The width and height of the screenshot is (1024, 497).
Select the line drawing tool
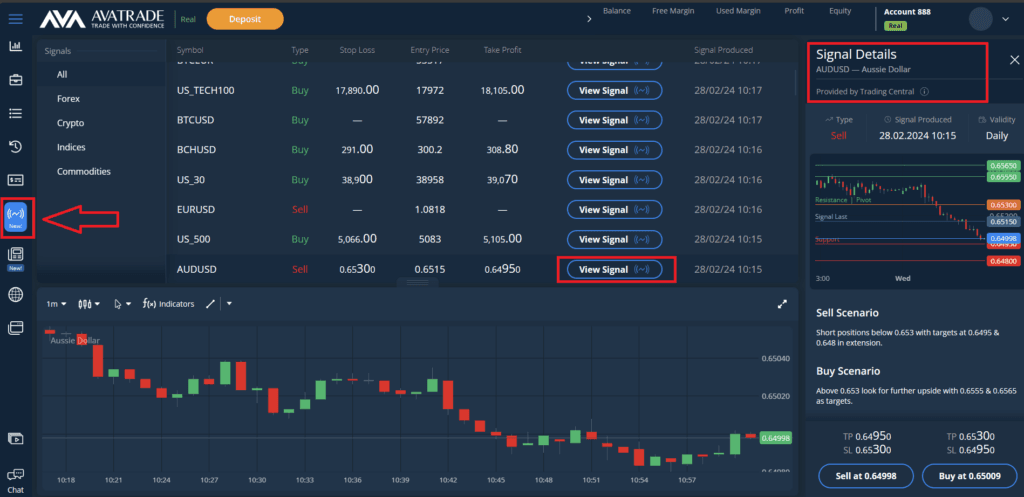point(210,303)
